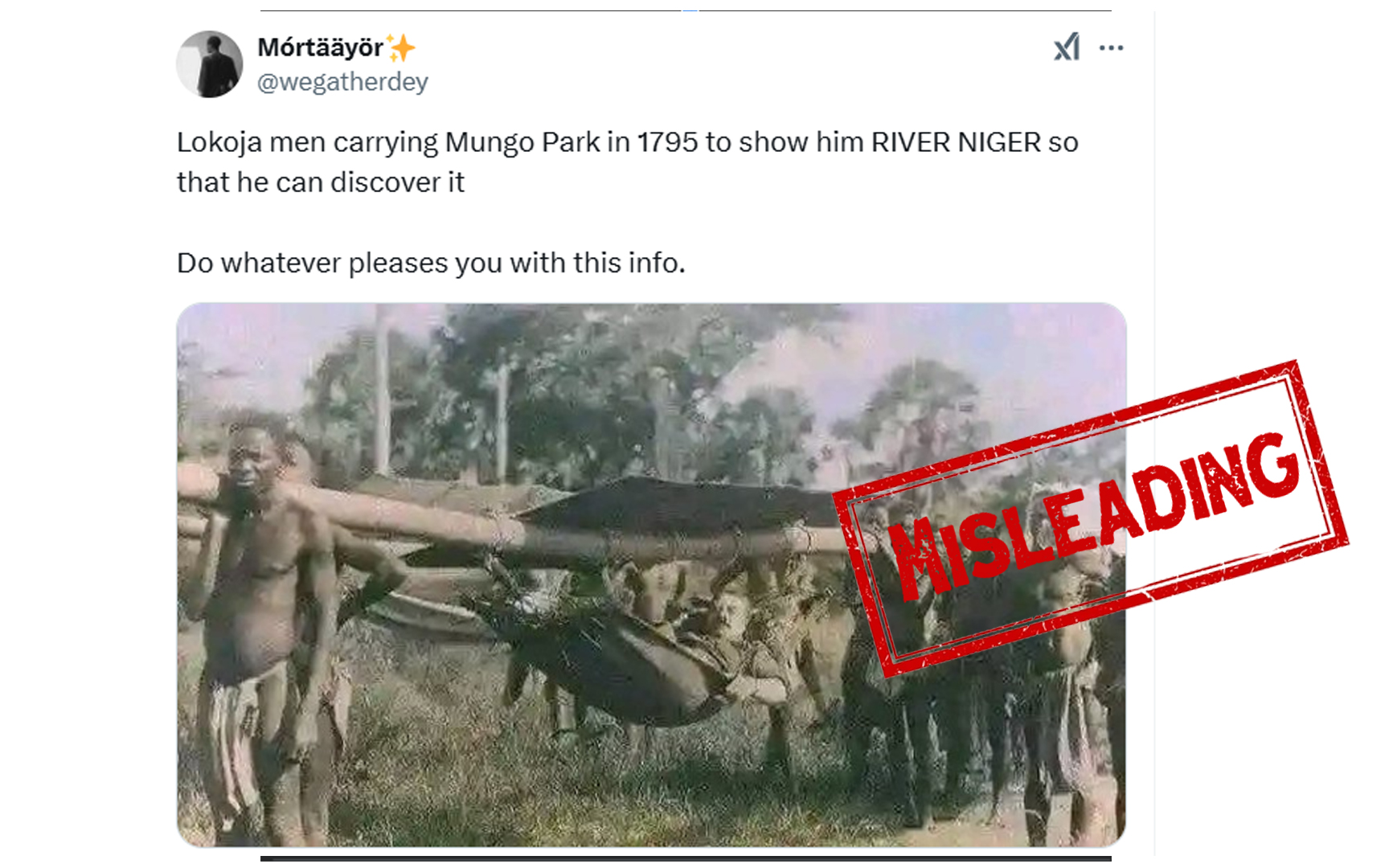Click the words "RIVER NIGER" in the tweet
The width and height of the screenshot is (1389, 868).
(956, 142)
